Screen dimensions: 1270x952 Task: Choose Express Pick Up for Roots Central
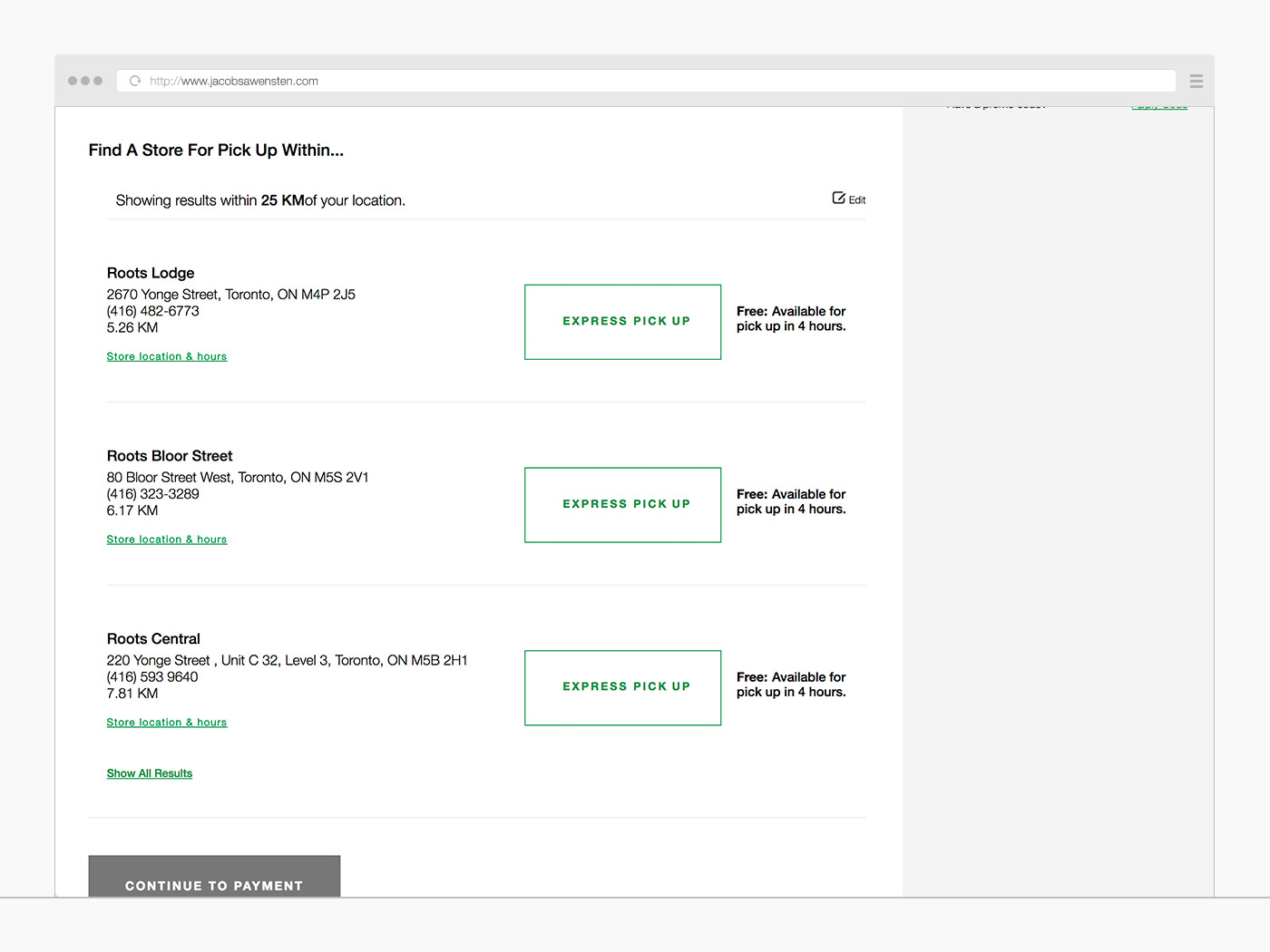coord(623,688)
